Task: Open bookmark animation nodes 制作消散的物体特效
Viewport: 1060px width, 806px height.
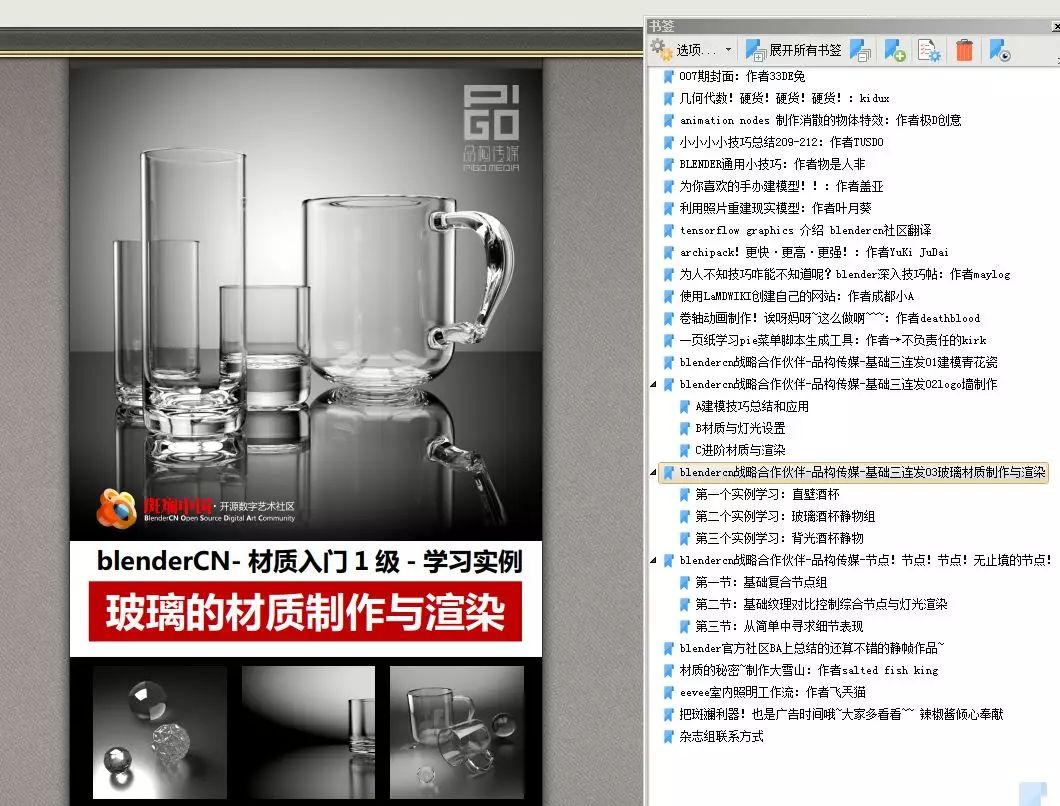Action: pos(820,120)
